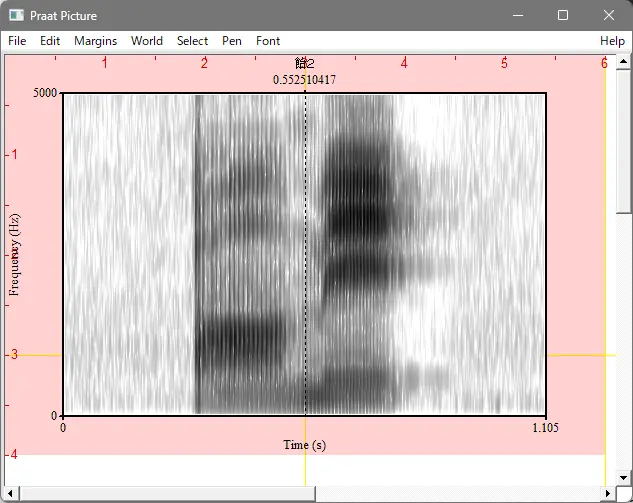The width and height of the screenshot is (633, 503).
Task: Click the vertical scrollbar down arrow
Action: coord(624,477)
